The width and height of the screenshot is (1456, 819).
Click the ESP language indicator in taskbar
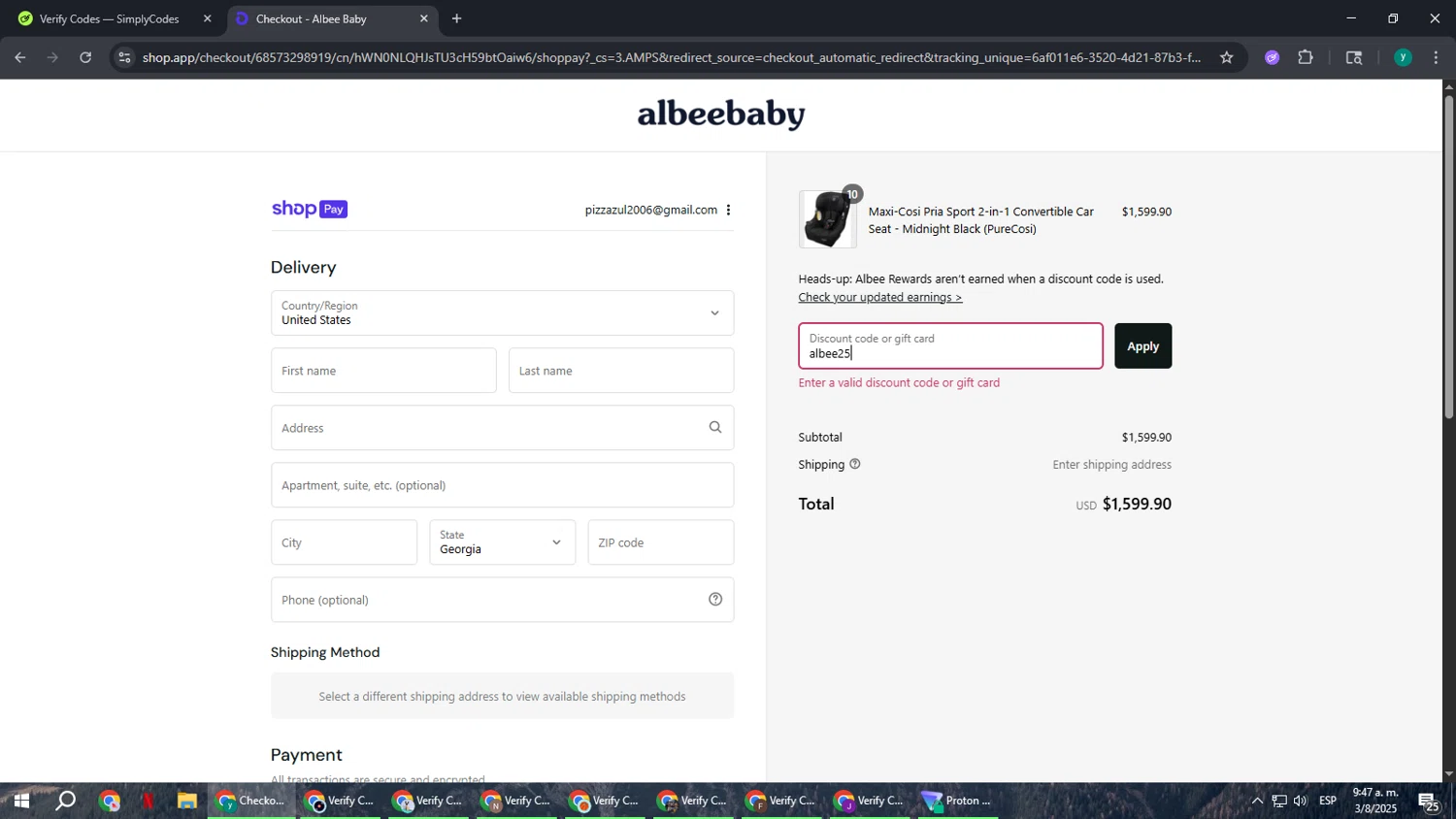tap(1328, 801)
